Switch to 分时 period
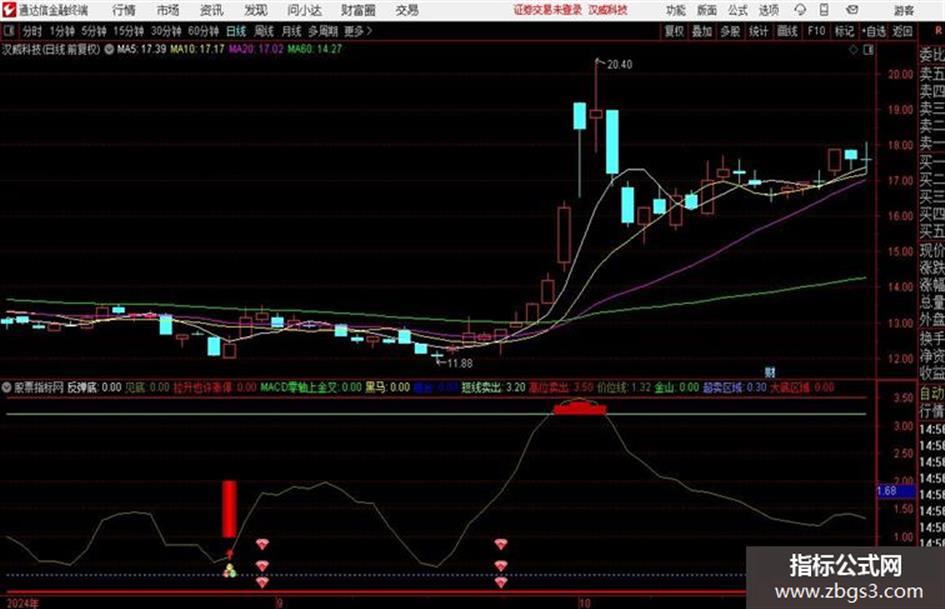Viewport: 945px width, 609px height. (33, 31)
